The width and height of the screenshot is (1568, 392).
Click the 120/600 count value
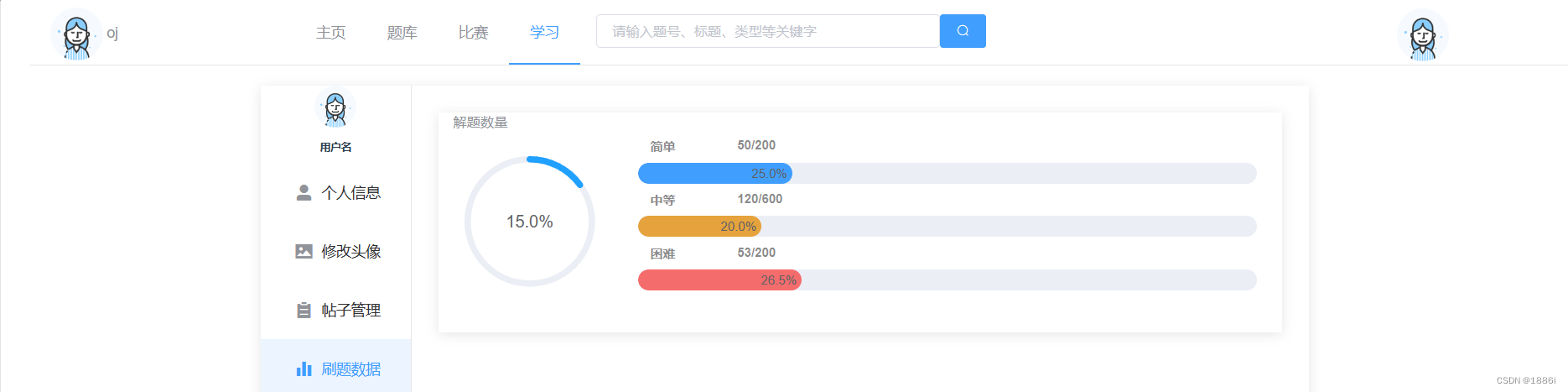(760, 199)
